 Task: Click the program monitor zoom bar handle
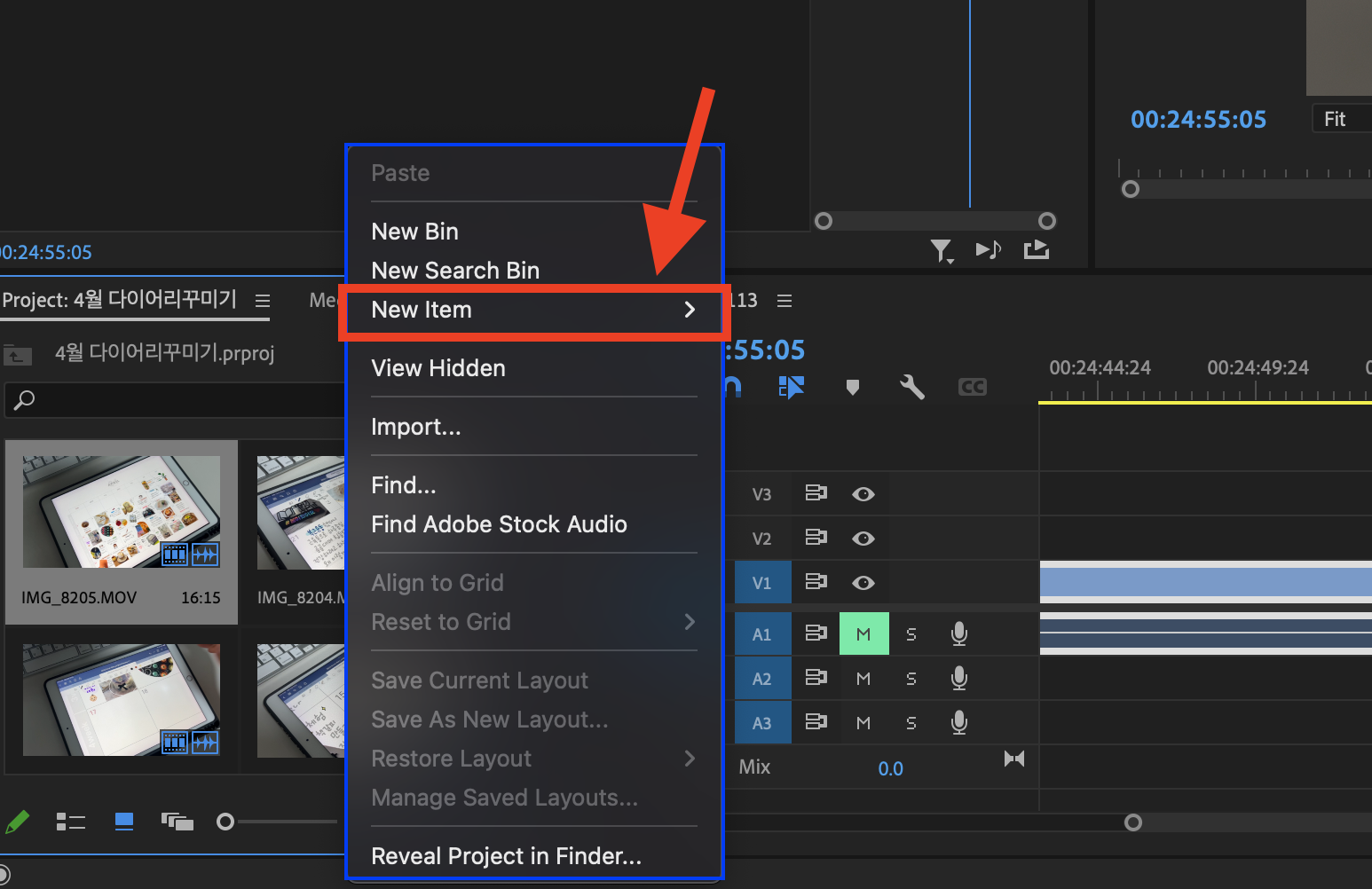[1131, 189]
